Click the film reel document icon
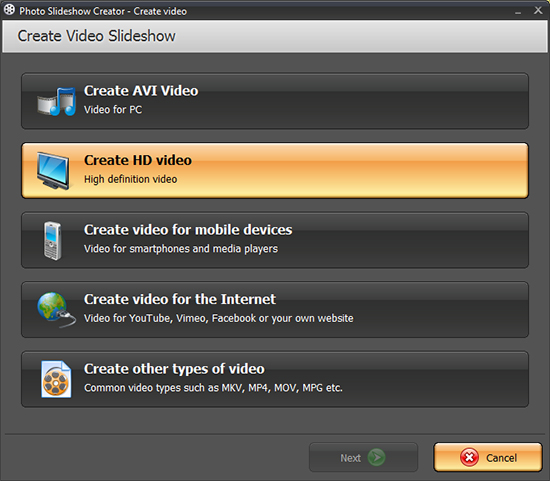550x481 pixels. [x=56, y=379]
